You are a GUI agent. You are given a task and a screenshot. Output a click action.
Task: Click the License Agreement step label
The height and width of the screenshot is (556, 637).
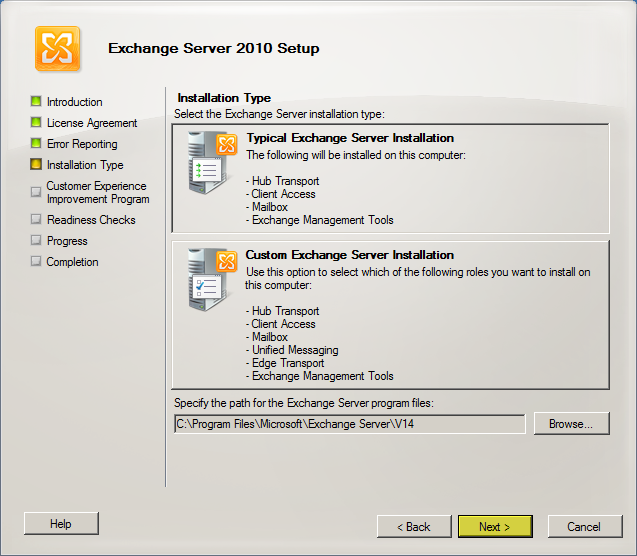point(92,123)
